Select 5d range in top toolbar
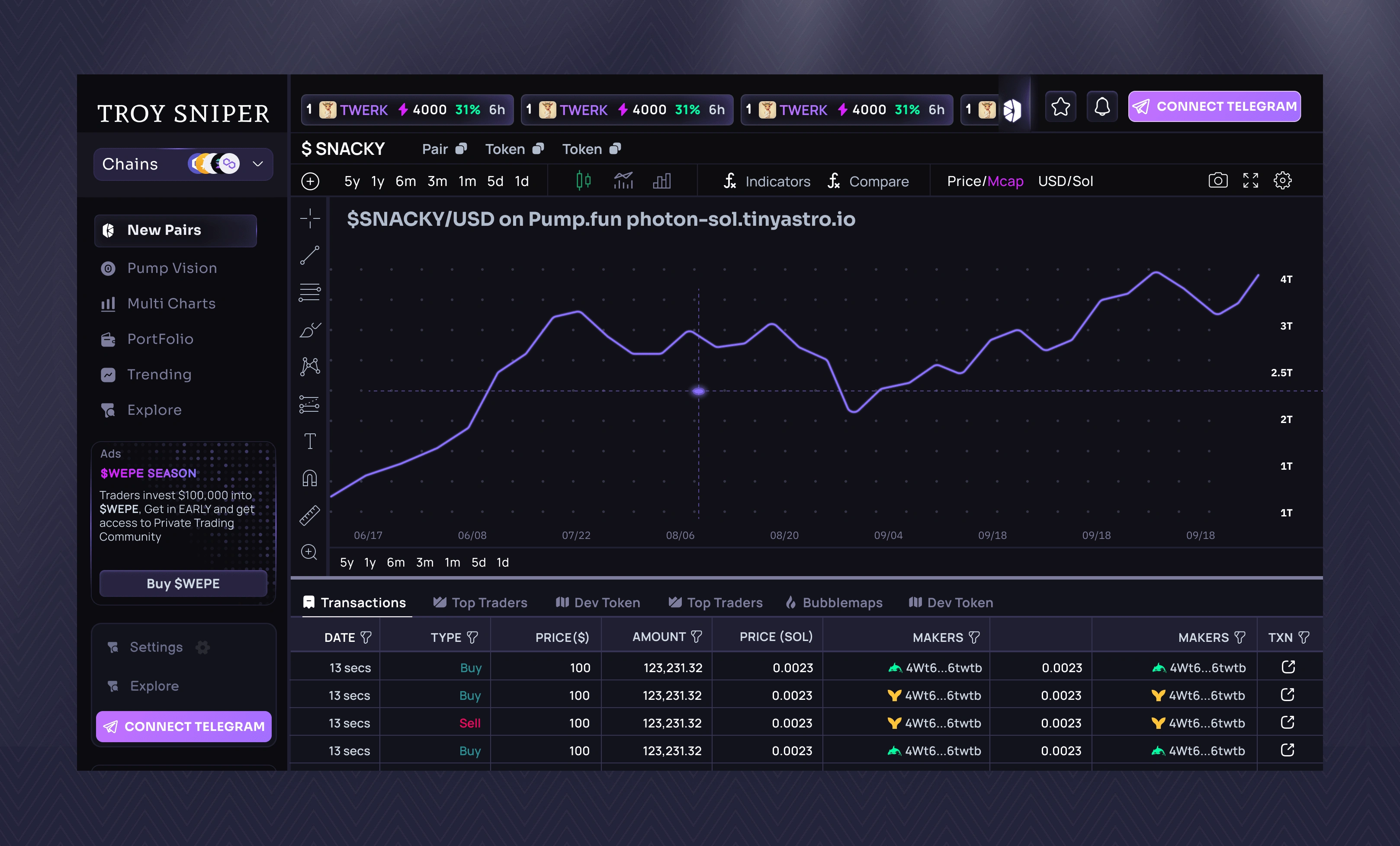The width and height of the screenshot is (1400, 846). [x=495, y=181]
